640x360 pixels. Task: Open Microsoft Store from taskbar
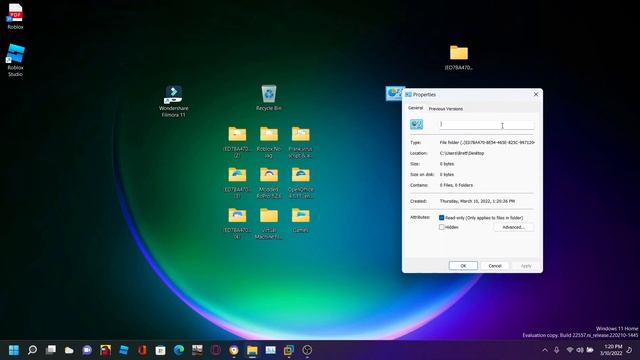click(160, 350)
